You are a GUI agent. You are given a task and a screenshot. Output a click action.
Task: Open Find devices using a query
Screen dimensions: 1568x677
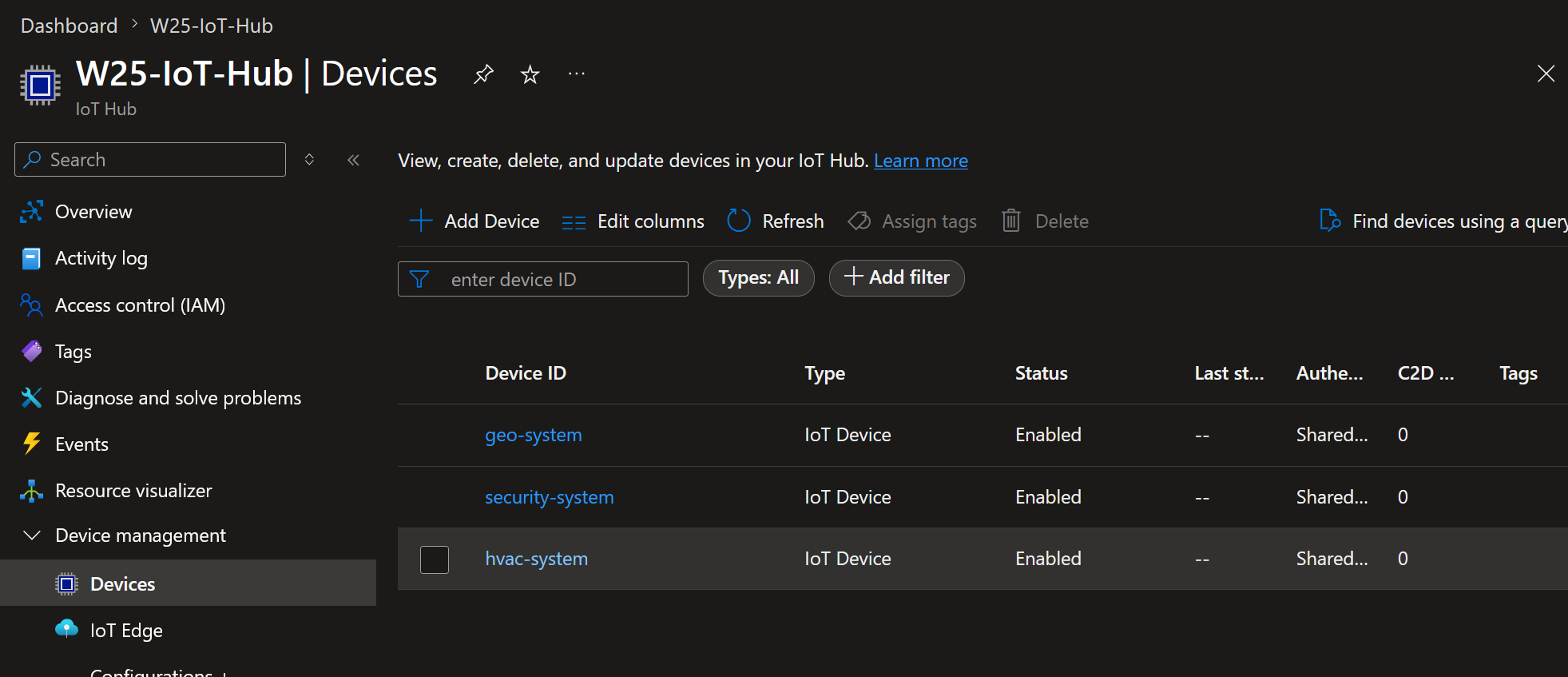1443,221
